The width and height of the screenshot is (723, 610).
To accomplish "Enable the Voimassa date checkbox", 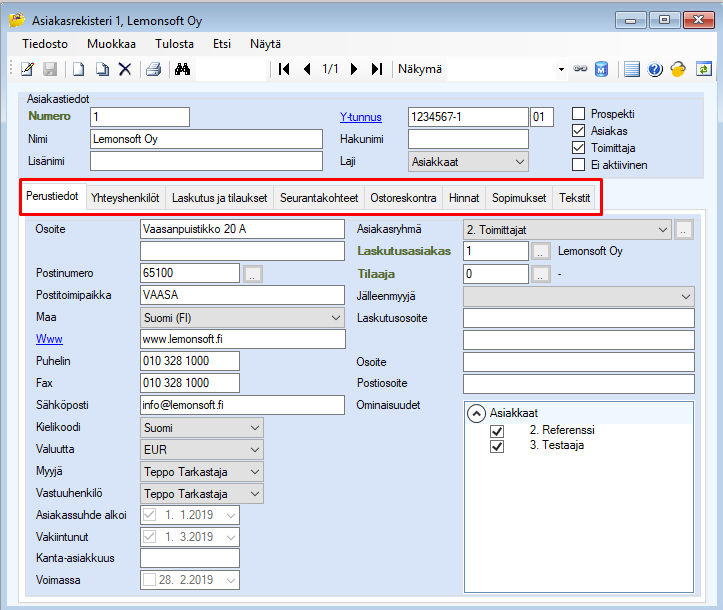I will 149,580.
